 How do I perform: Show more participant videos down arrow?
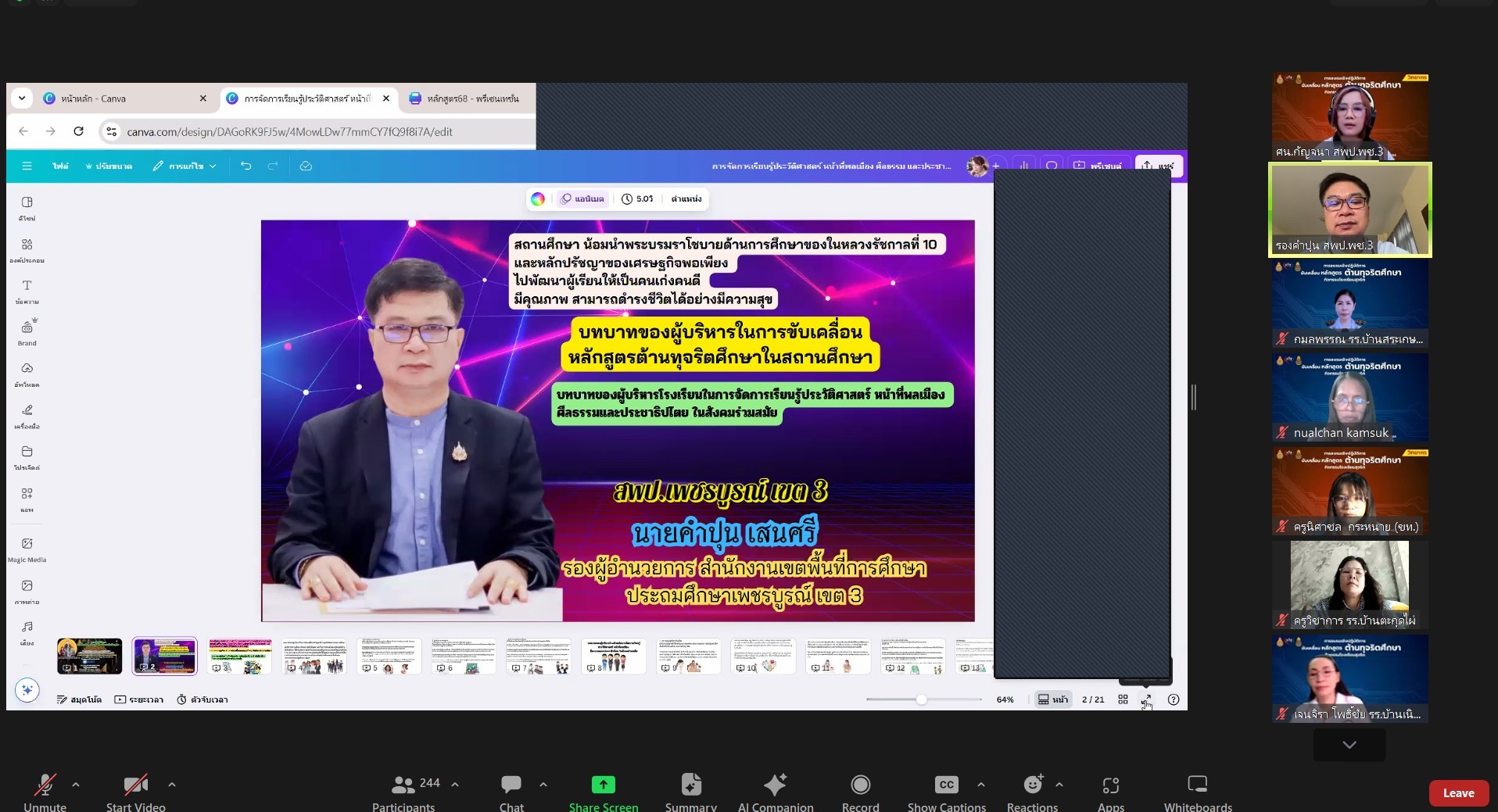click(x=1349, y=745)
